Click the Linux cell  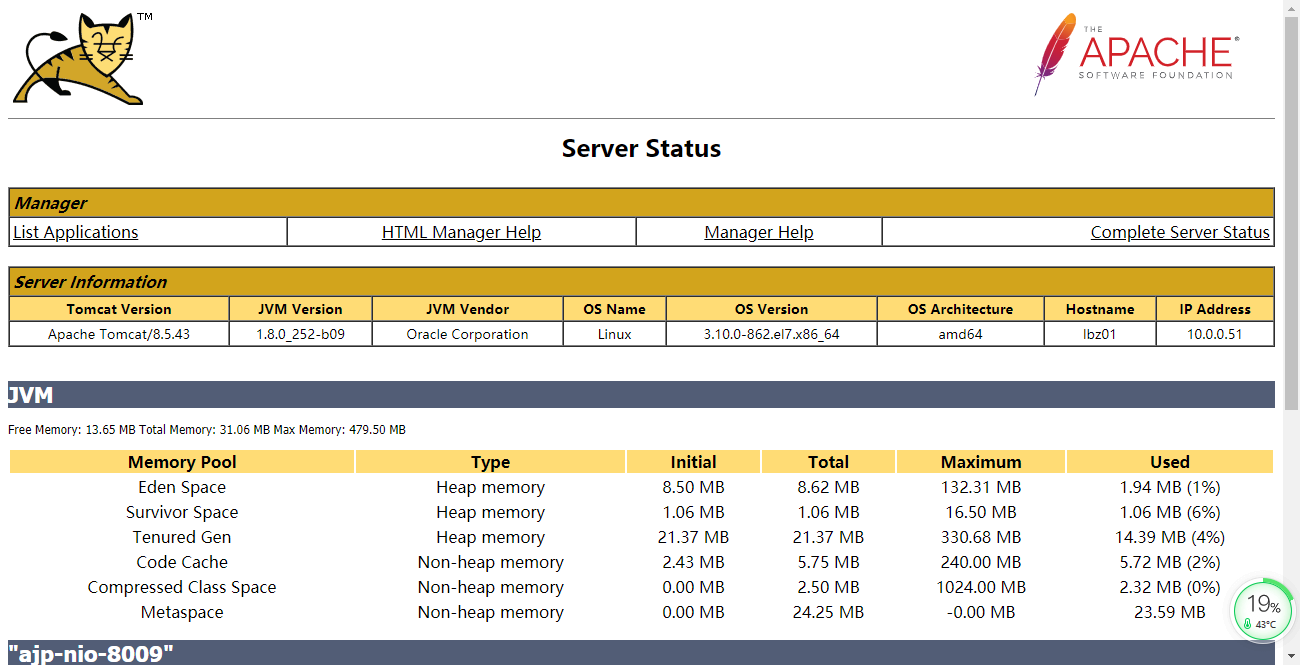point(615,334)
